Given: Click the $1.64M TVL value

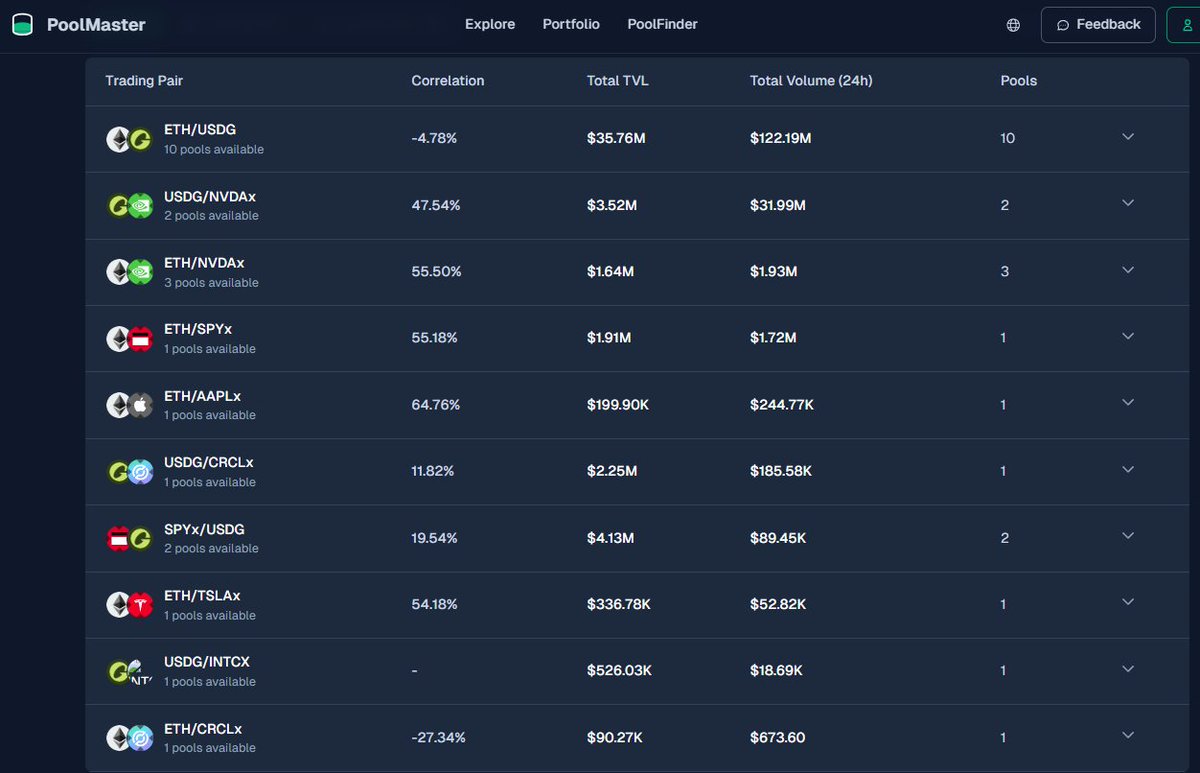Looking at the screenshot, I should tap(609, 271).
